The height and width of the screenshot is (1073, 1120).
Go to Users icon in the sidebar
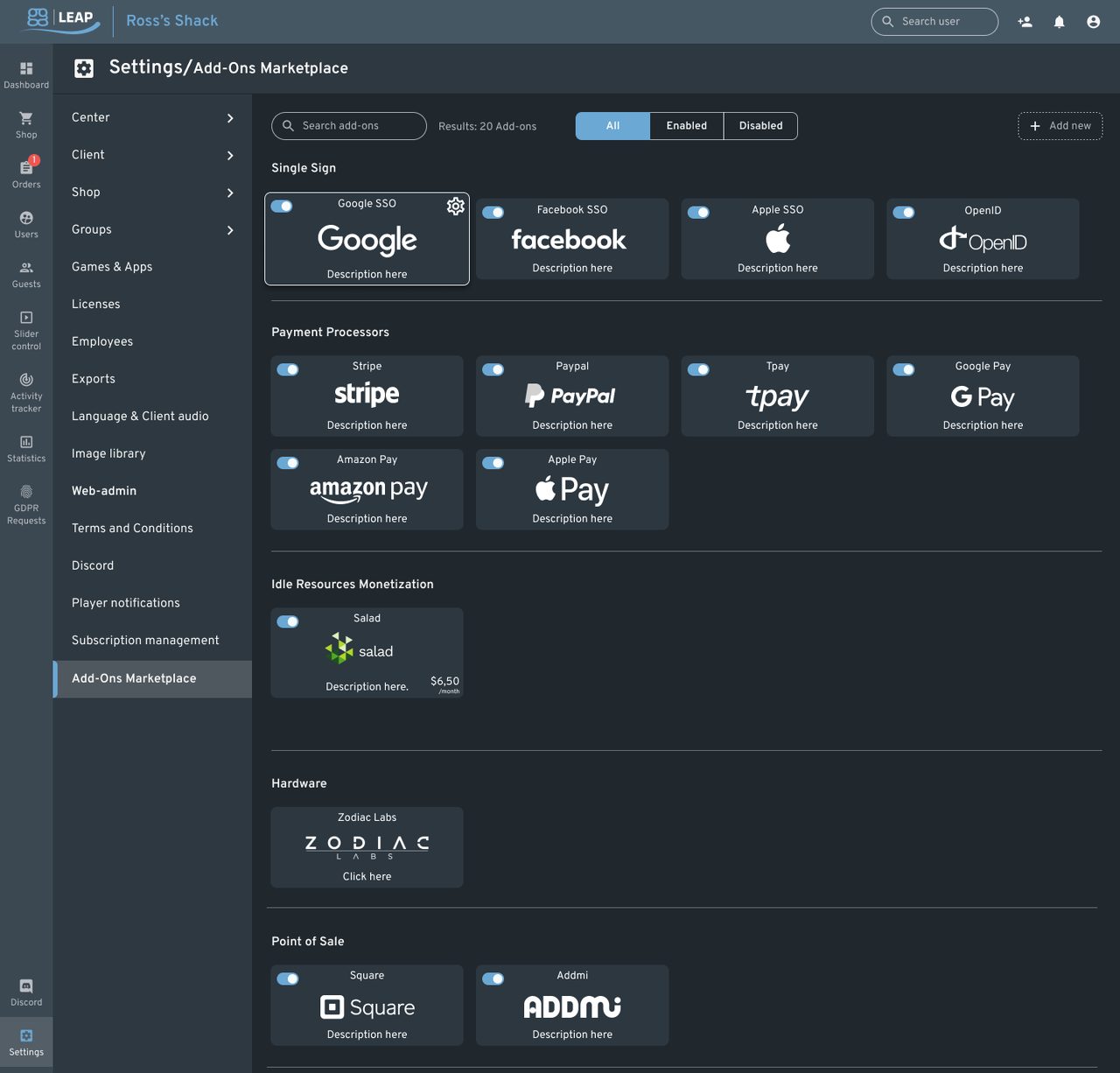(x=26, y=218)
